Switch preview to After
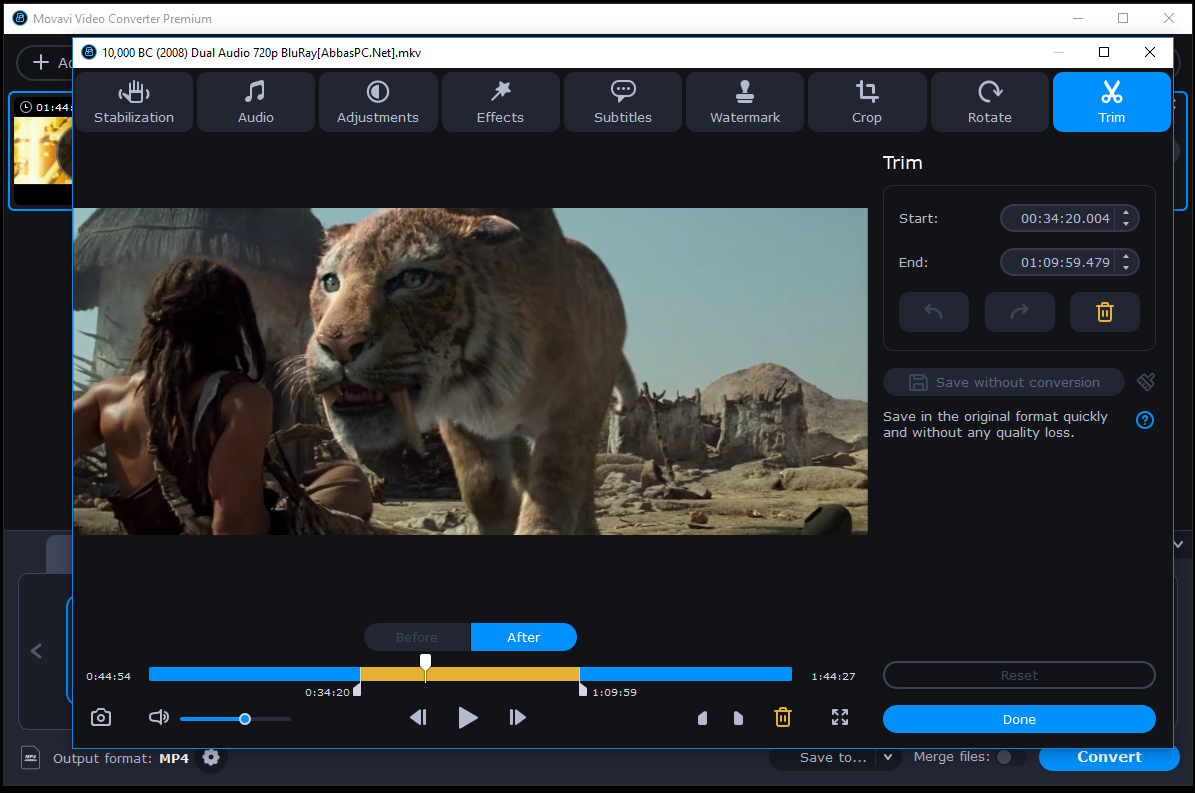 point(524,638)
